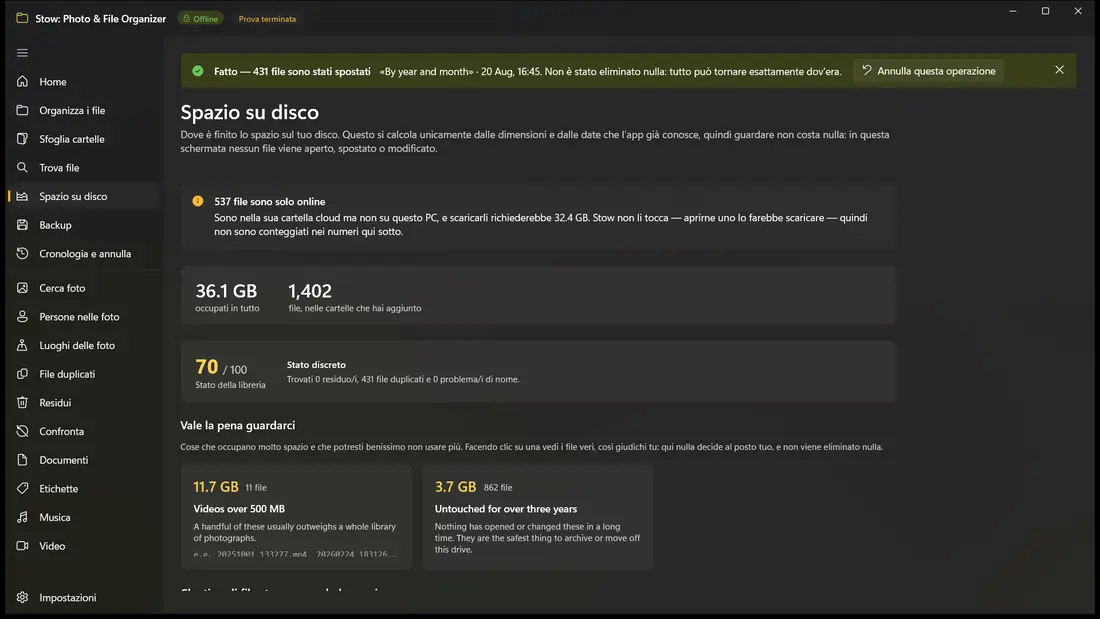Click the Luoghi delle foto pin icon

[22, 345]
